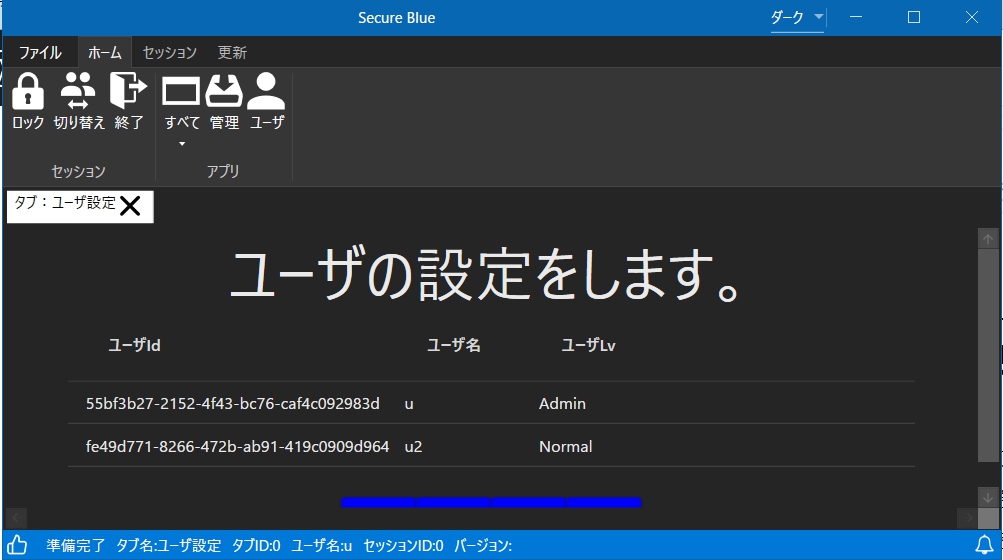Sort by the ユーザ名 column header
The image size is (1003, 560).
pyautogui.click(x=454, y=346)
